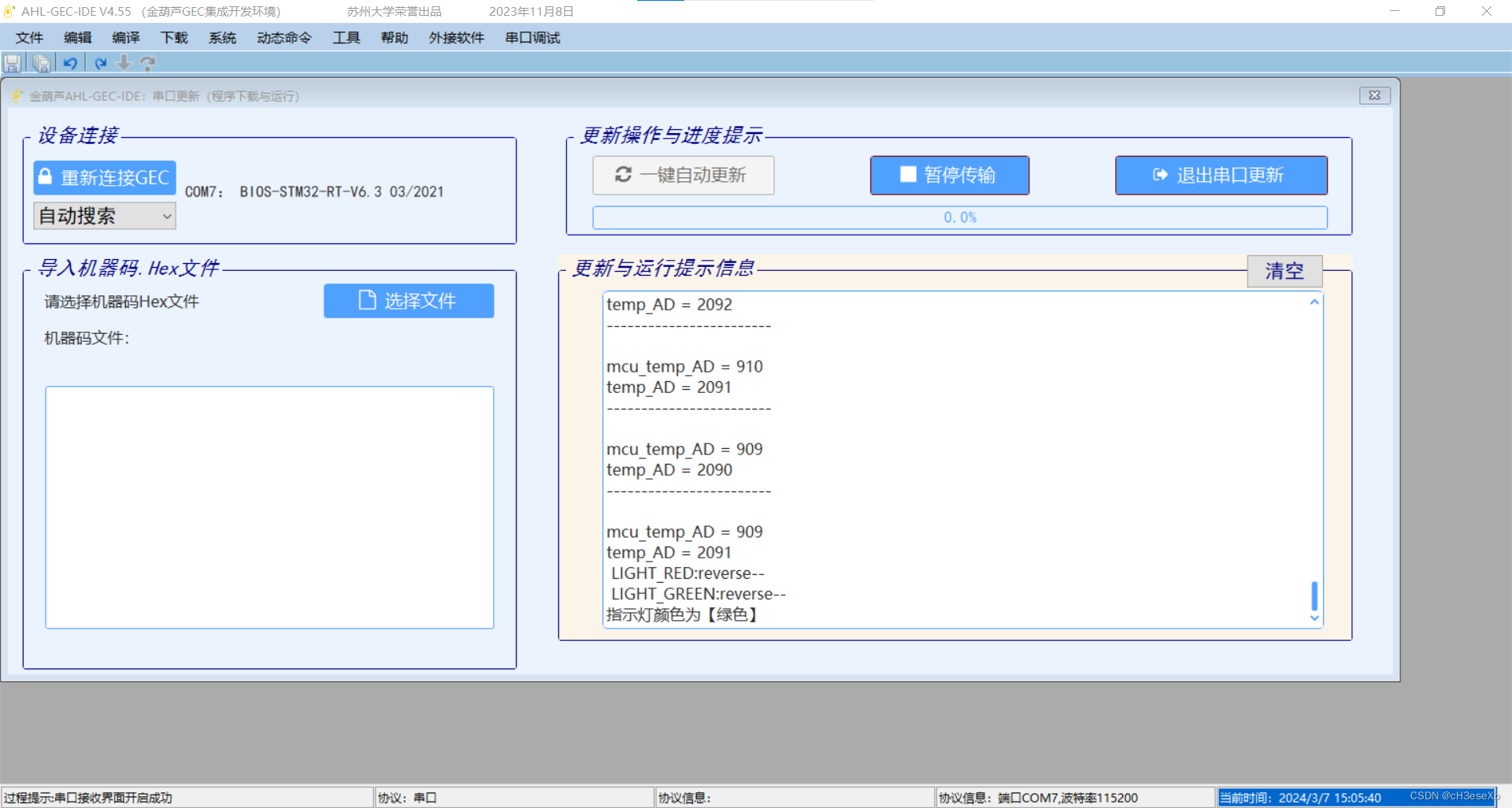The image size is (1512, 808).
Task: Click the COM7 BIOS-STM32 connection info text
Action: coord(314,192)
